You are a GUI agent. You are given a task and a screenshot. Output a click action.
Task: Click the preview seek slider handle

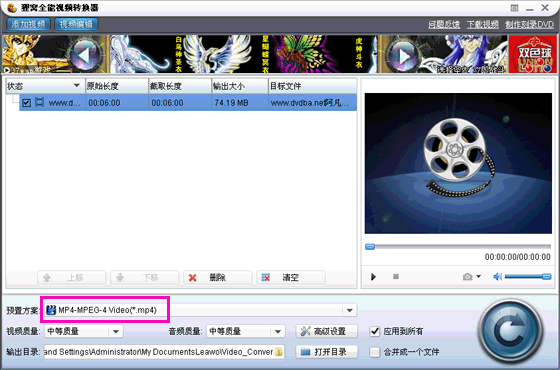[x=370, y=246]
